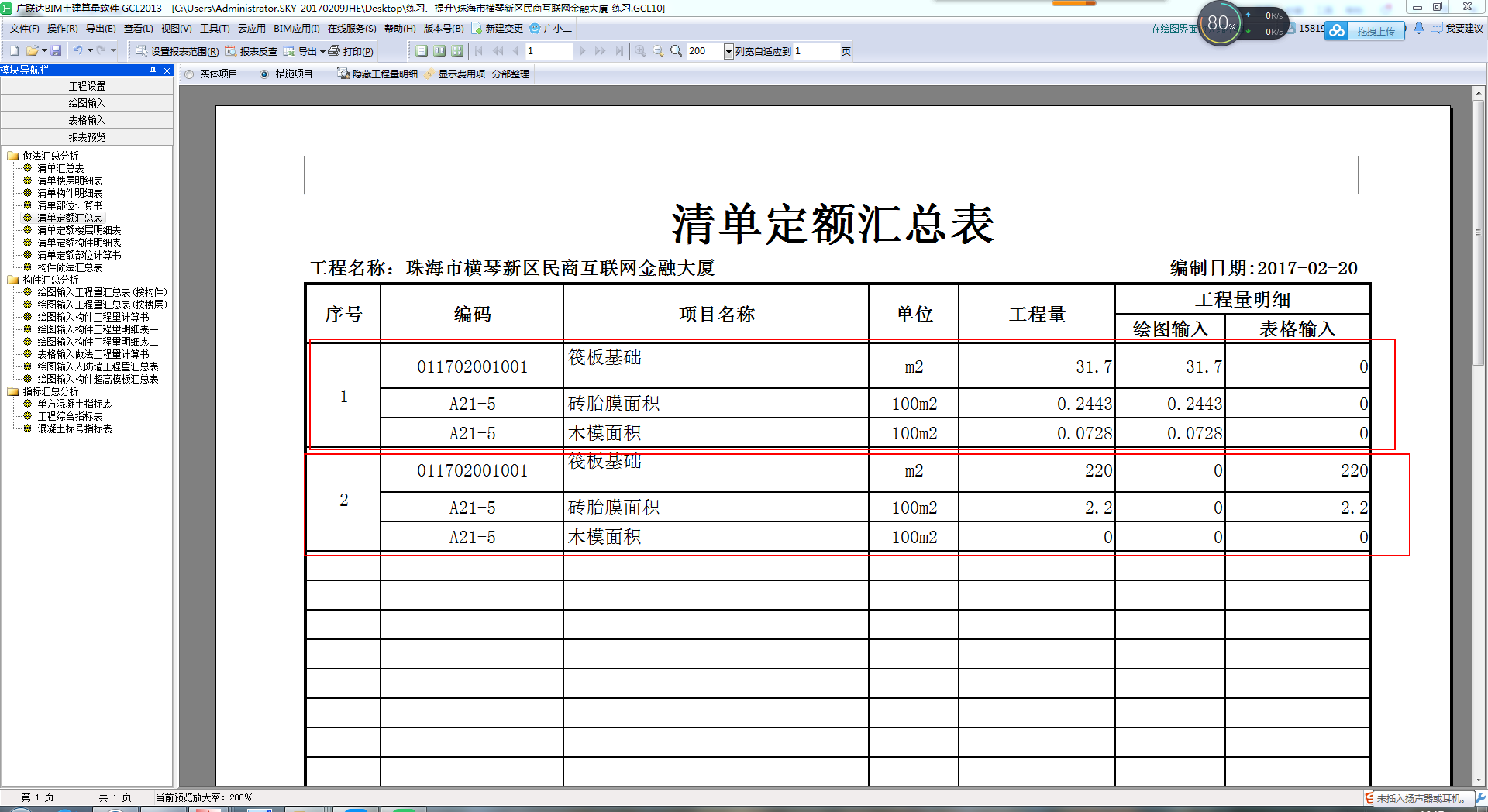Image resolution: width=1488 pixels, height=812 pixels.
Task: Select 清单定额汇总表 report
Action: (70, 218)
